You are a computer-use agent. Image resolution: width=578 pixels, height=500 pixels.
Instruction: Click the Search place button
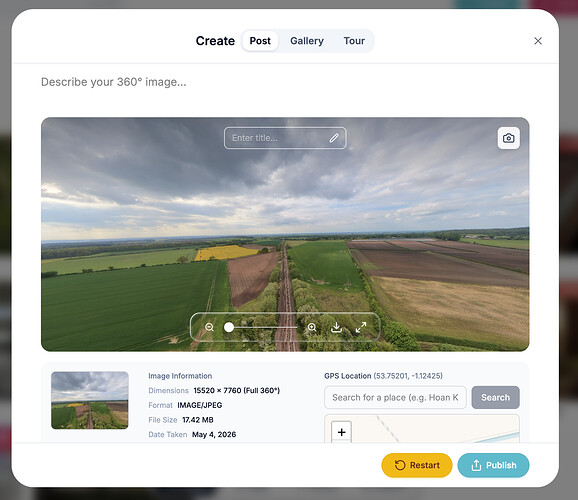pos(495,397)
